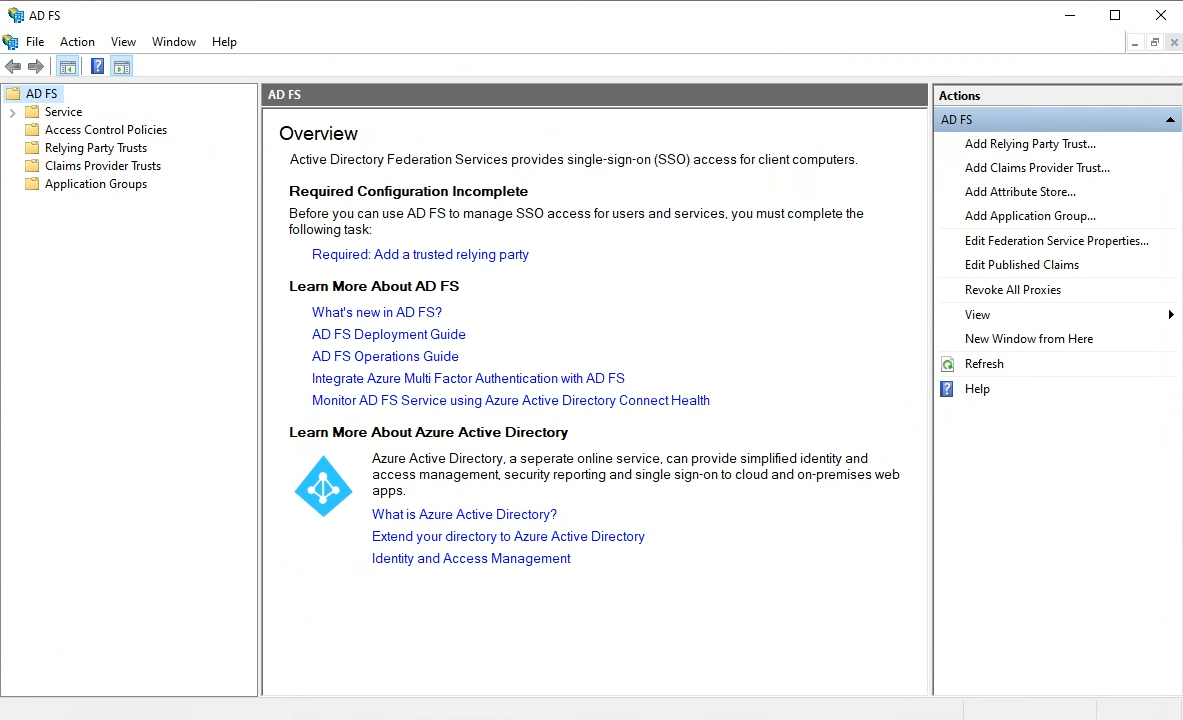The image size is (1183, 720).
Task: Toggle the Show/Hide Console Tree icon
Action: coord(67,66)
